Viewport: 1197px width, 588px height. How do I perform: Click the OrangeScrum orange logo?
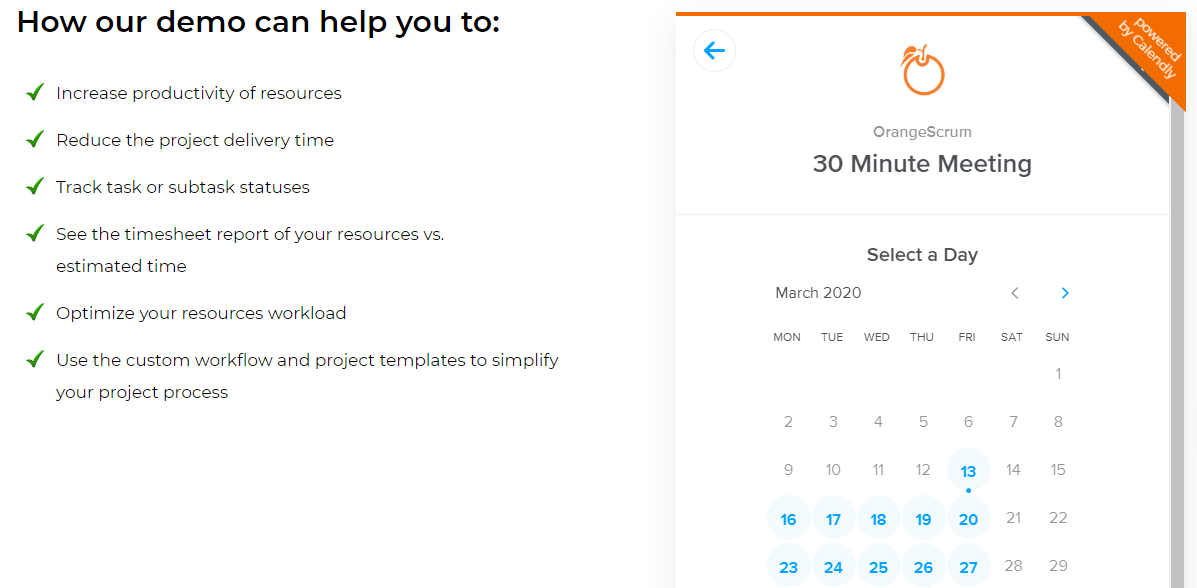click(x=922, y=70)
